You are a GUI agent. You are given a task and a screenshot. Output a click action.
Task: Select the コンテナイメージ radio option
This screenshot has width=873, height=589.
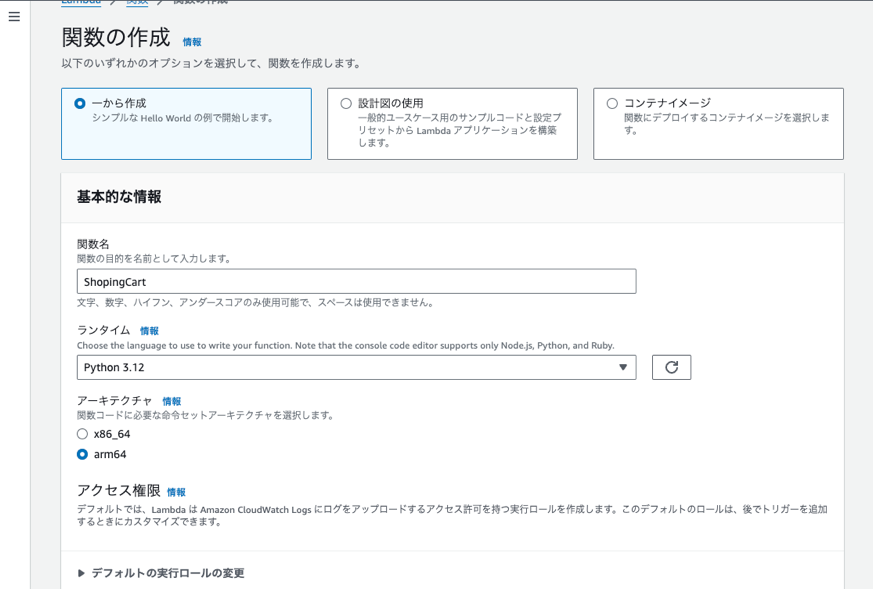pos(612,104)
